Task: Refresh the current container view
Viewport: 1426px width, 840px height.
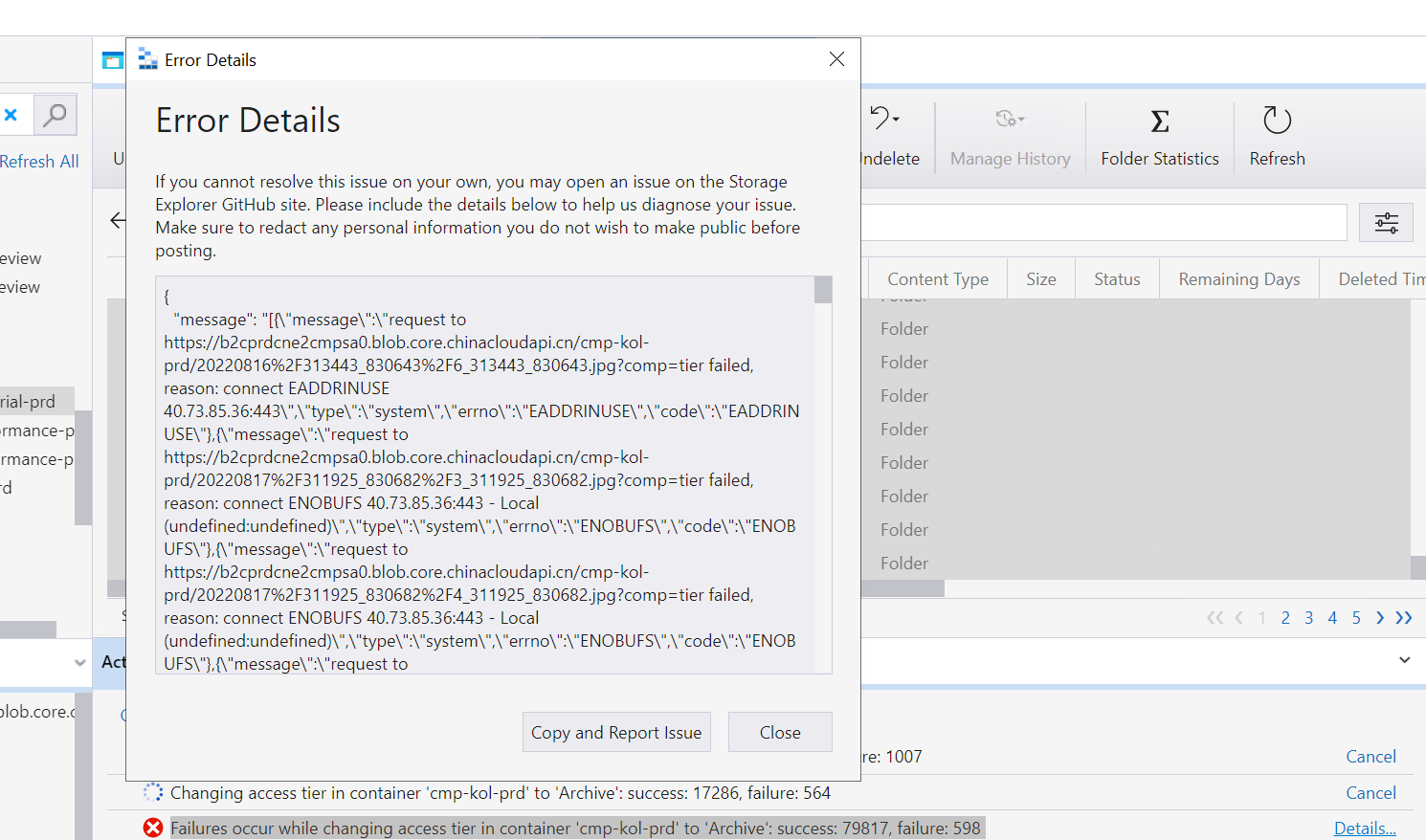Action: tap(1277, 134)
